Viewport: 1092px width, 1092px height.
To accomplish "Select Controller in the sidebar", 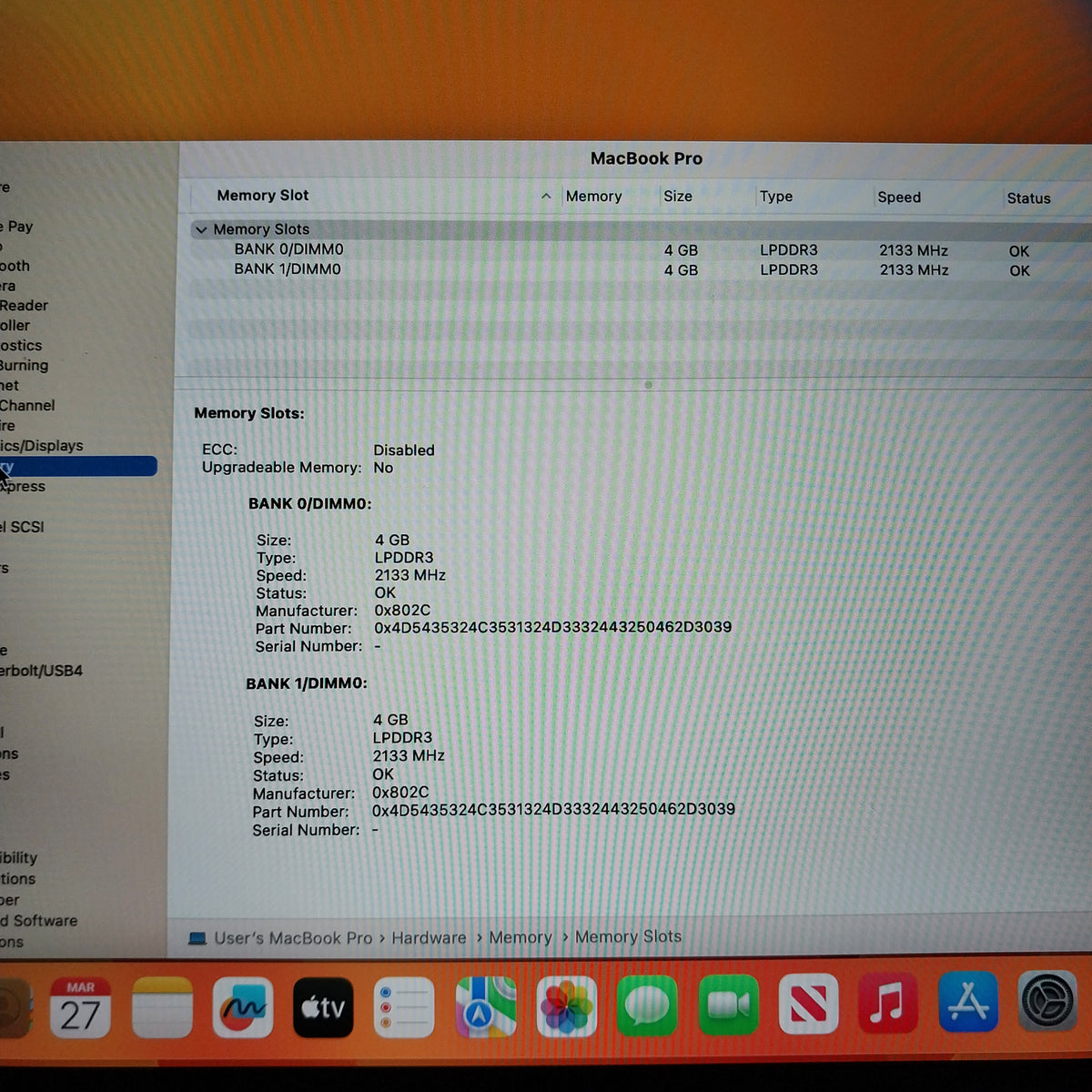I will (x=15, y=326).
